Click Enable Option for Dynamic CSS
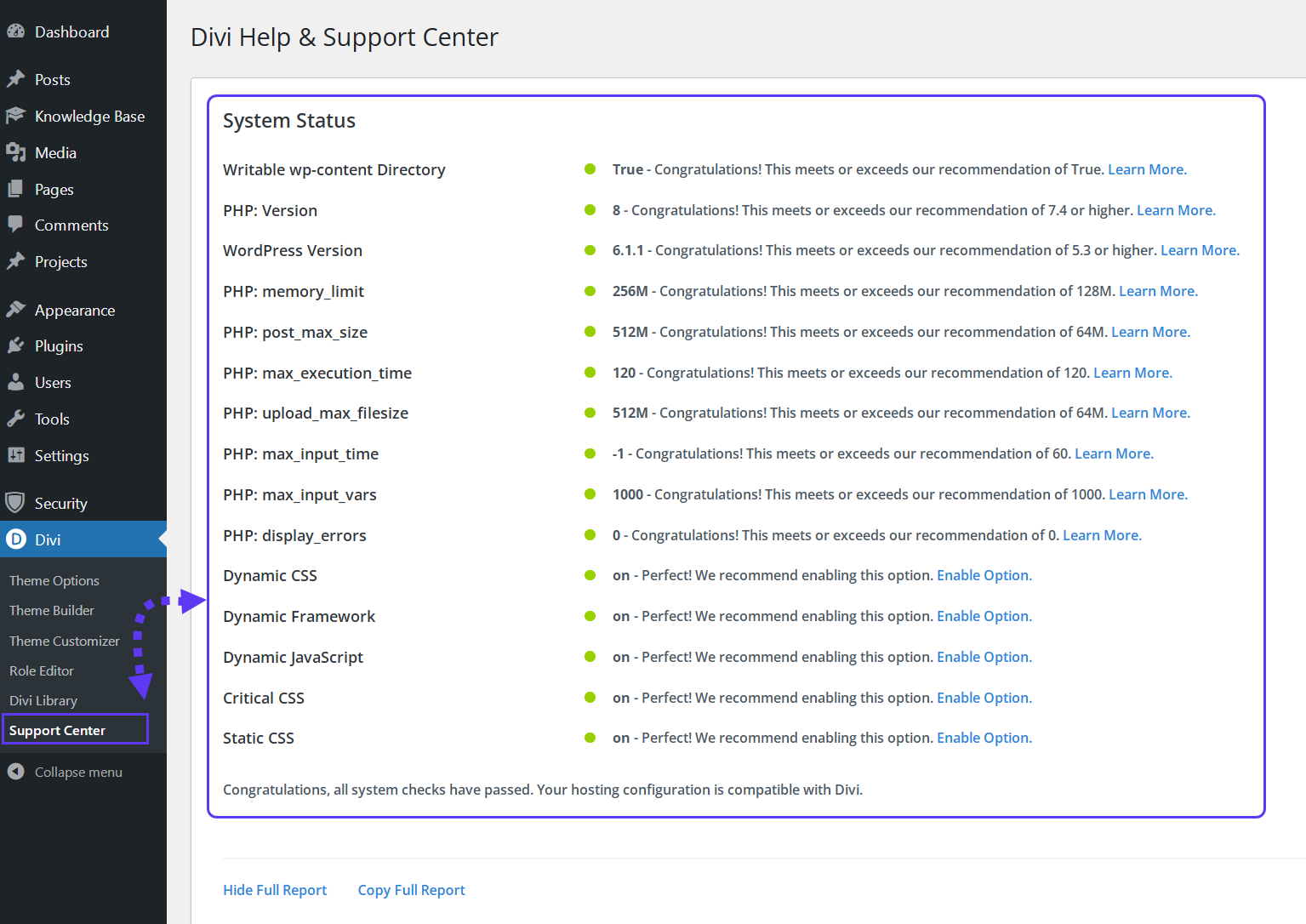 [x=984, y=575]
